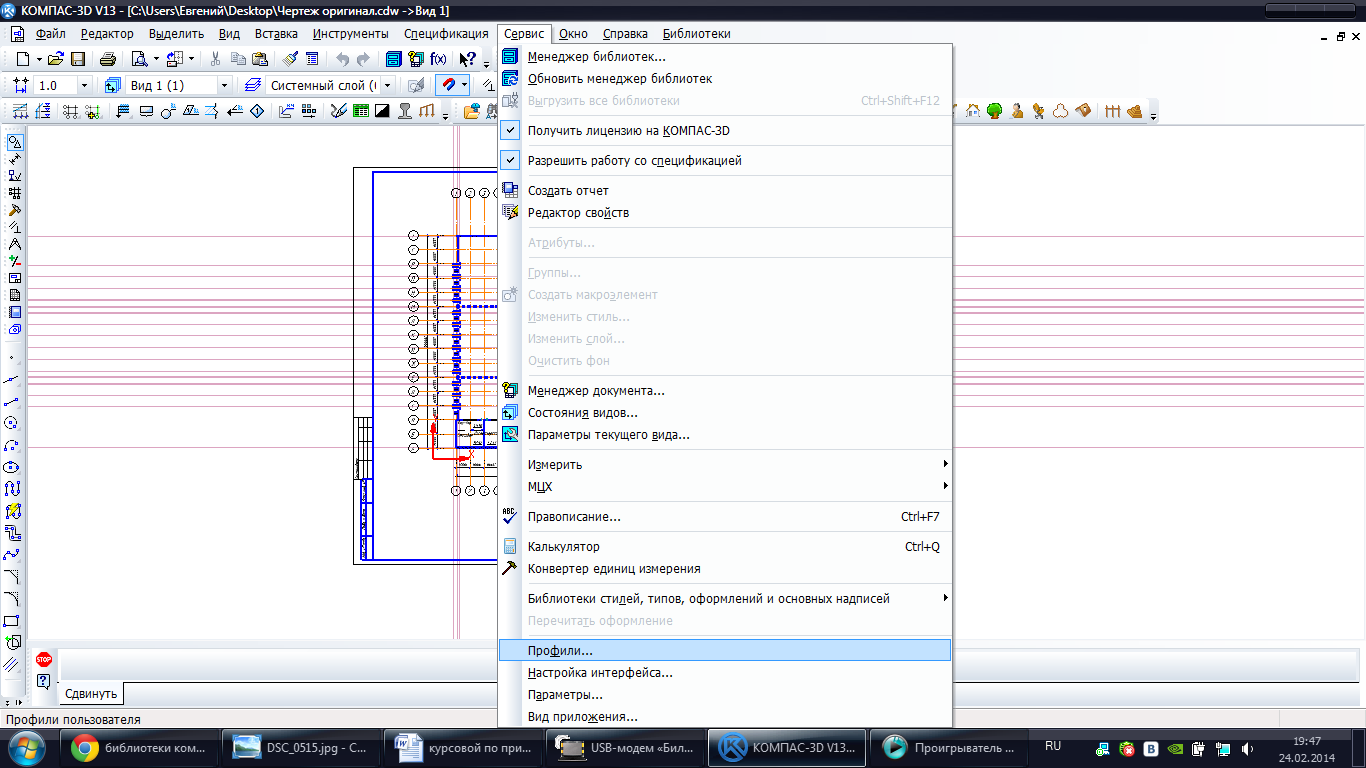Paste from clipboard using the paste icon

coord(260,59)
